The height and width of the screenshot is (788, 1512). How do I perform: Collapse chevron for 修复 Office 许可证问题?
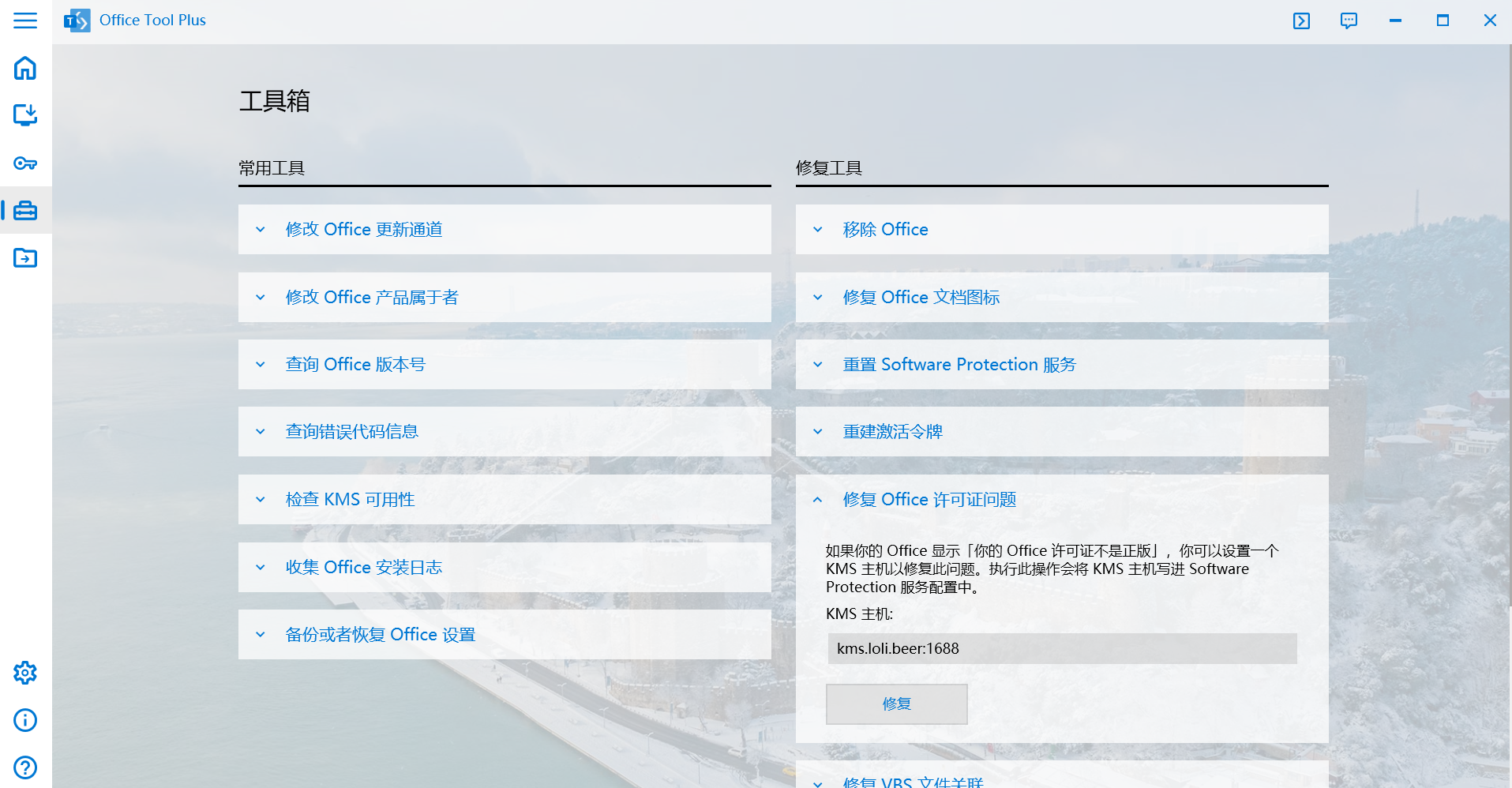[x=818, y=500]
